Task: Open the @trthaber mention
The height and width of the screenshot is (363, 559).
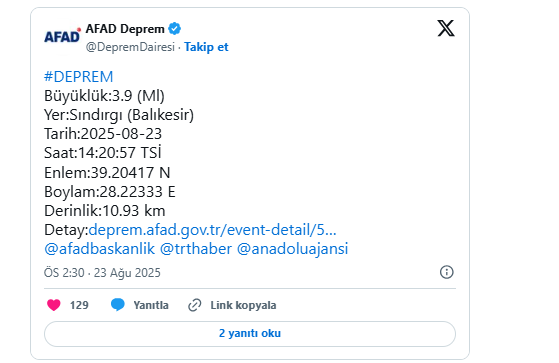Action: [196, 249]
